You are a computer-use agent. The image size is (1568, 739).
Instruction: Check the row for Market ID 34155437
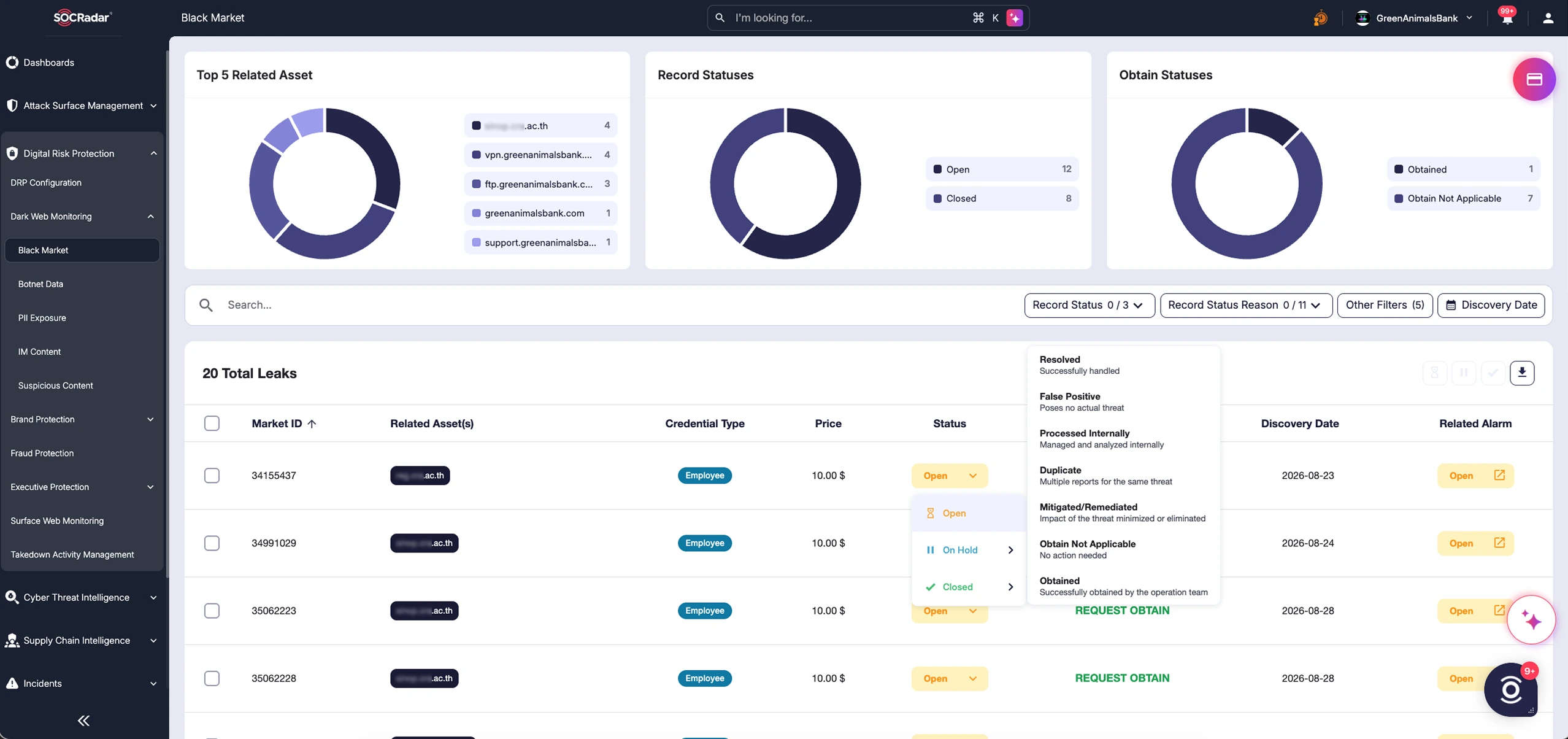click(x=212, y=475)
